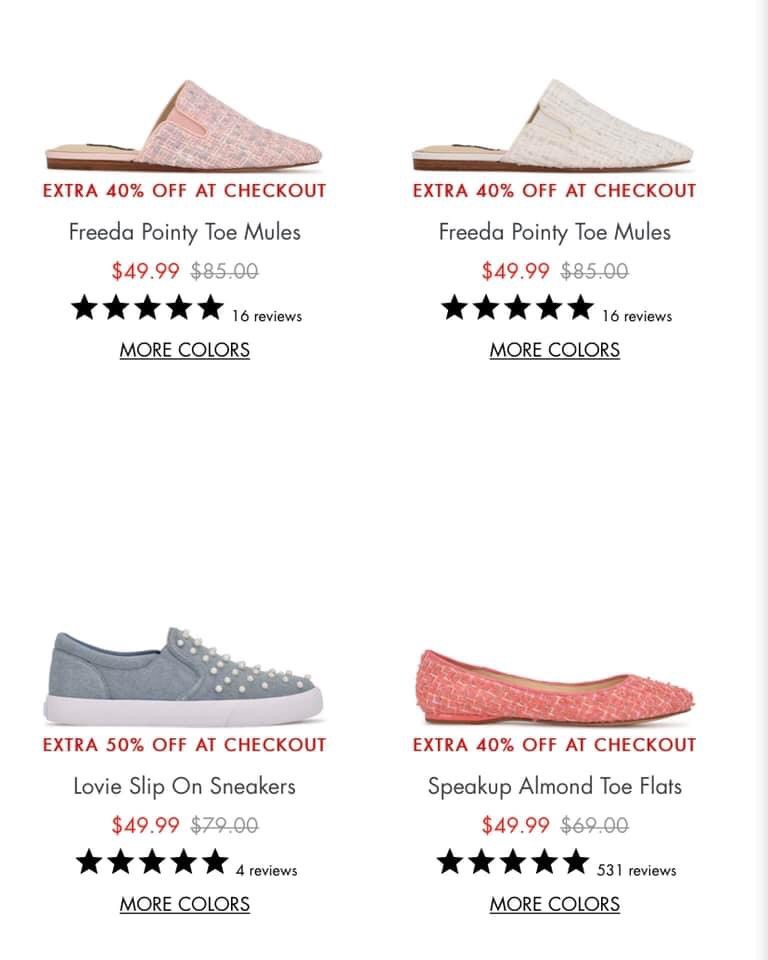The image size is (768, 960).
Task: Read the 16 reviews for the white mules
Action: click(637, 316)
